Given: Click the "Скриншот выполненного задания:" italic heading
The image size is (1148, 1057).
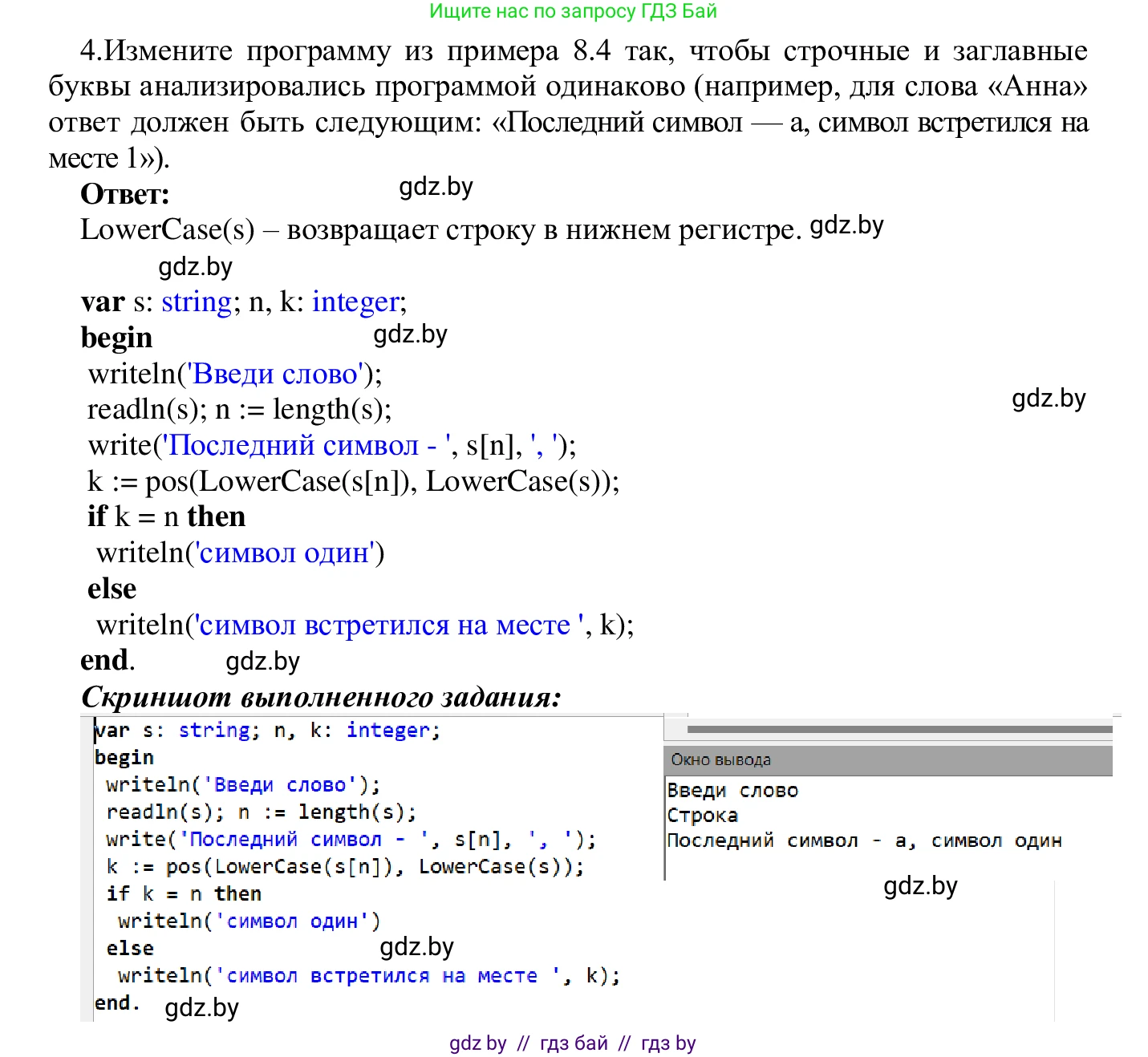Looking at the screenshot, I should point(321,697).
